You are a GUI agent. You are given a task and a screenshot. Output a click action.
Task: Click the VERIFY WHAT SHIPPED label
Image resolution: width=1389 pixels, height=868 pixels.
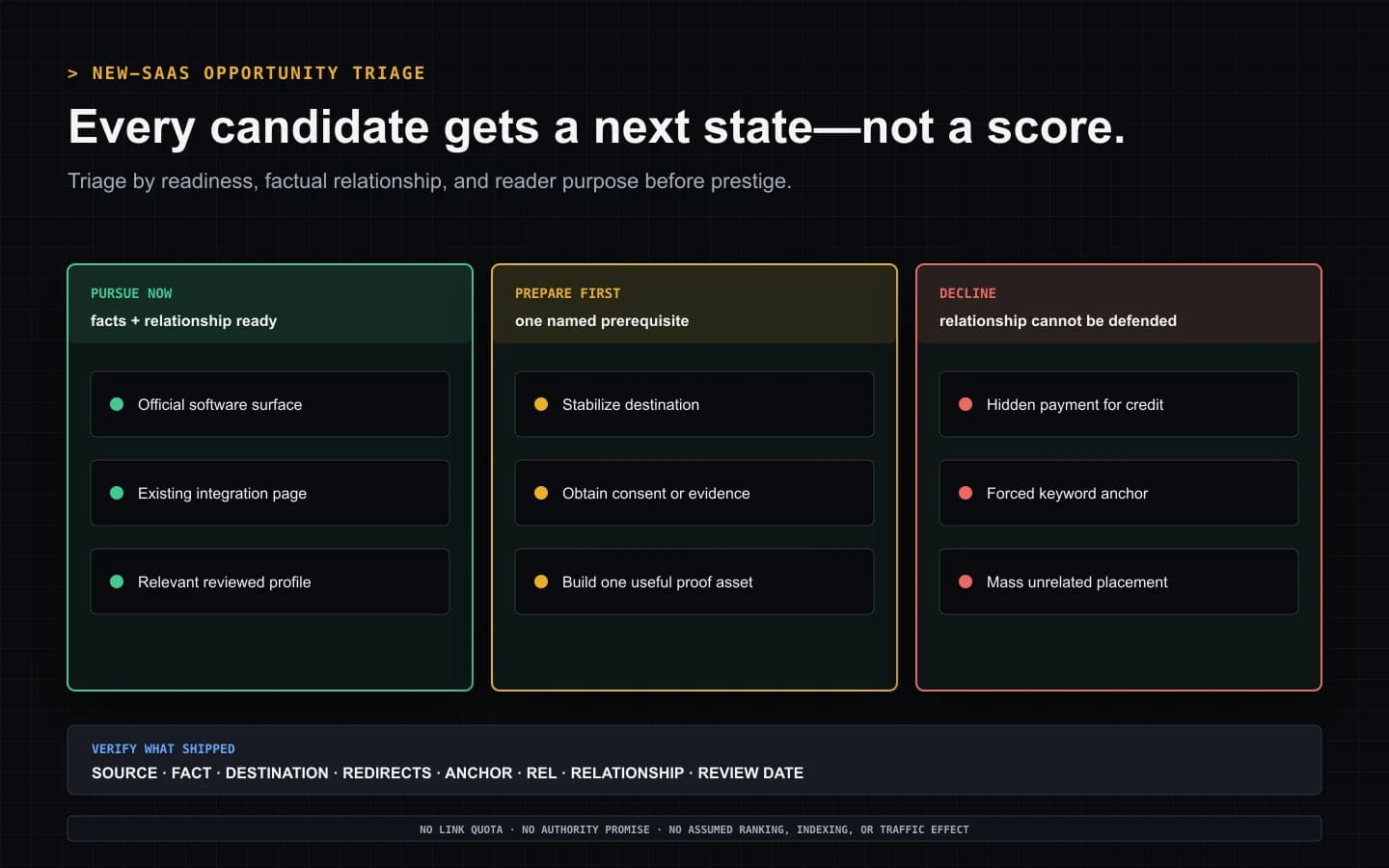tap(163, 748)
